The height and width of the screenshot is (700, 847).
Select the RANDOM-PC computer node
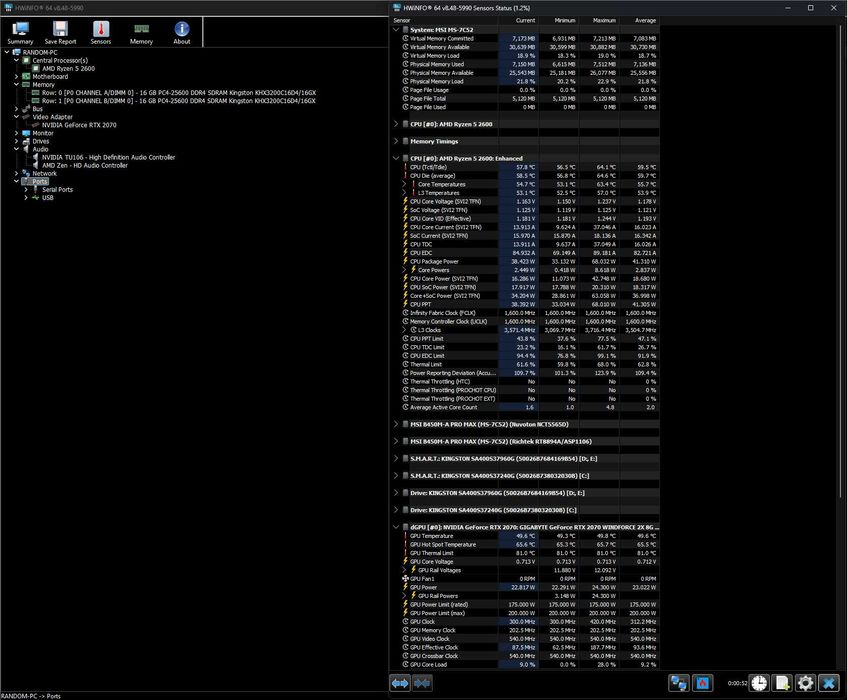tap(39, 52)
